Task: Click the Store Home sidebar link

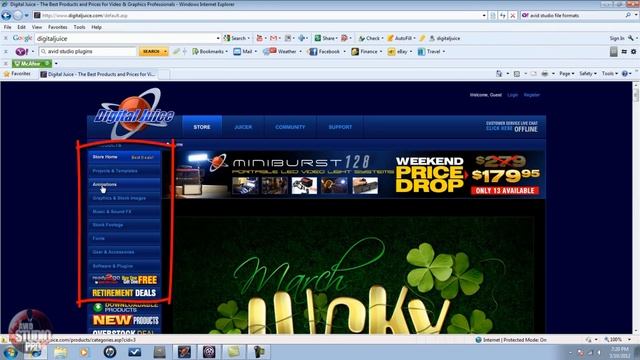Action: [x=105, y=157]
